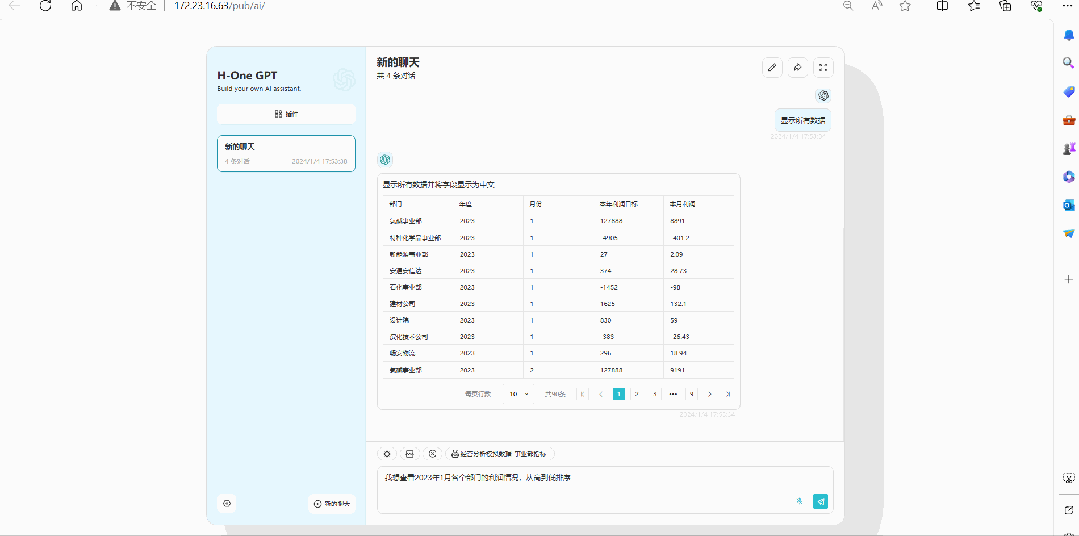Image resolution: width=1079 pixels, height=536 pixels.
Task: Go to the next page of table
Action: 710,394
